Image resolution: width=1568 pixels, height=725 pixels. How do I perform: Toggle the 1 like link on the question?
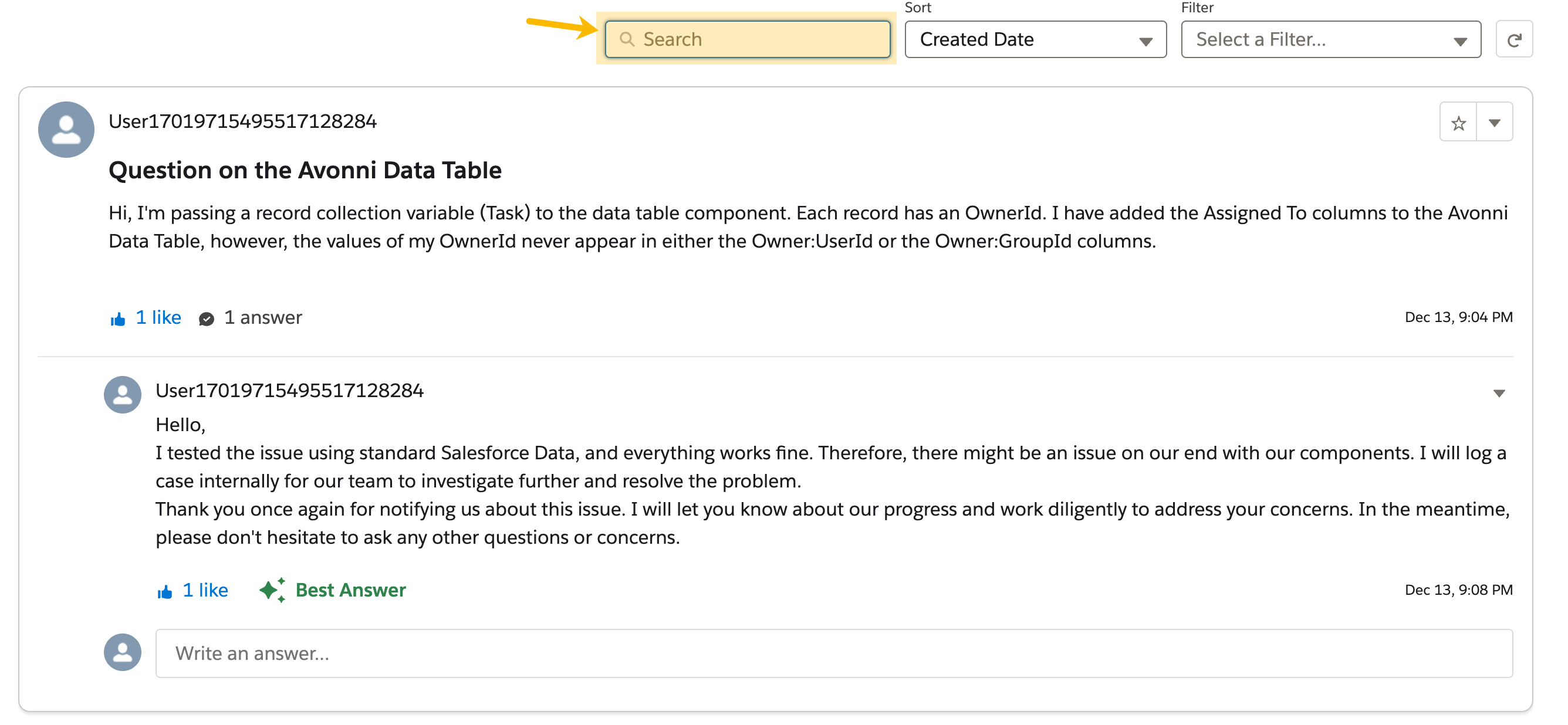(x=158, y=317)
